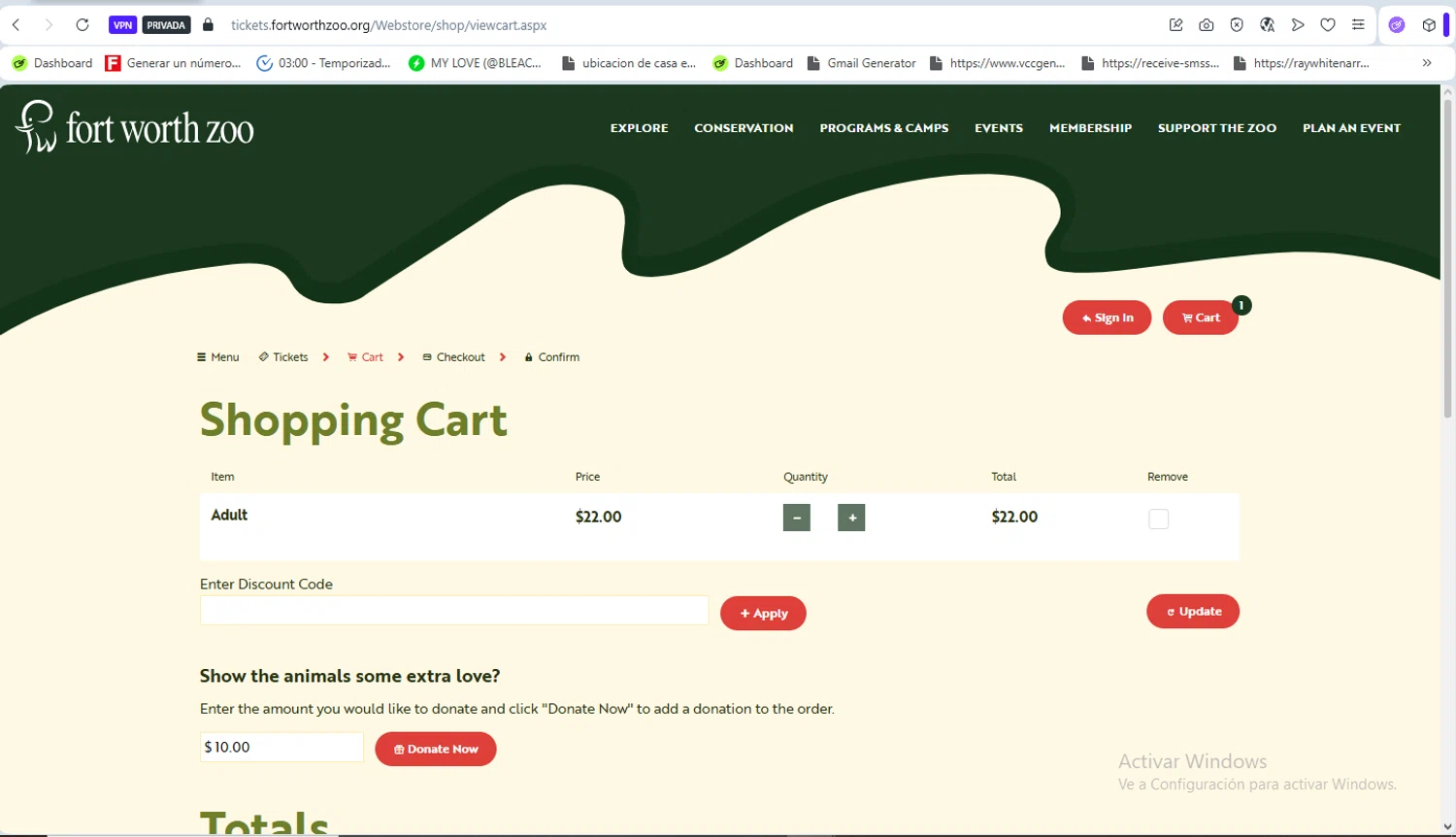Click the Update cart button
1456x837 pixels.
[x=1193, y=612]
